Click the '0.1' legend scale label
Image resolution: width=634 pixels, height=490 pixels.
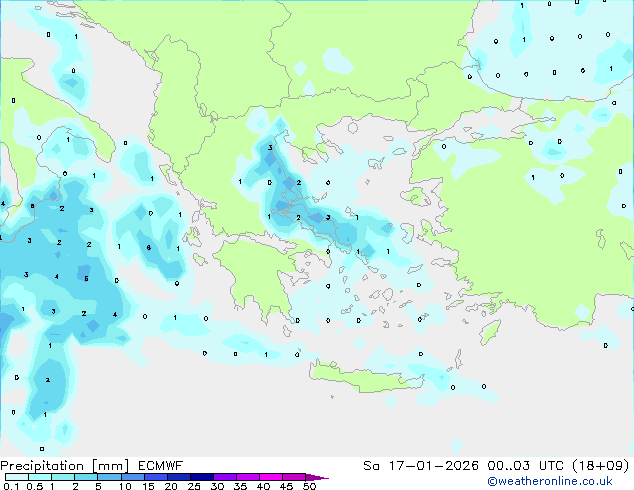coord(11,486)
